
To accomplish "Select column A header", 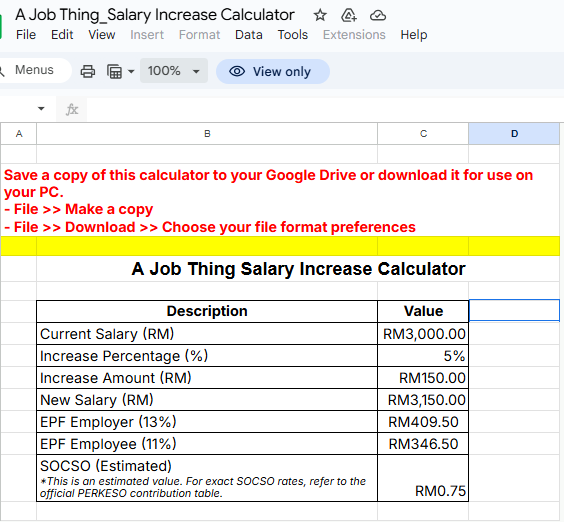I will tap(19, 134).
